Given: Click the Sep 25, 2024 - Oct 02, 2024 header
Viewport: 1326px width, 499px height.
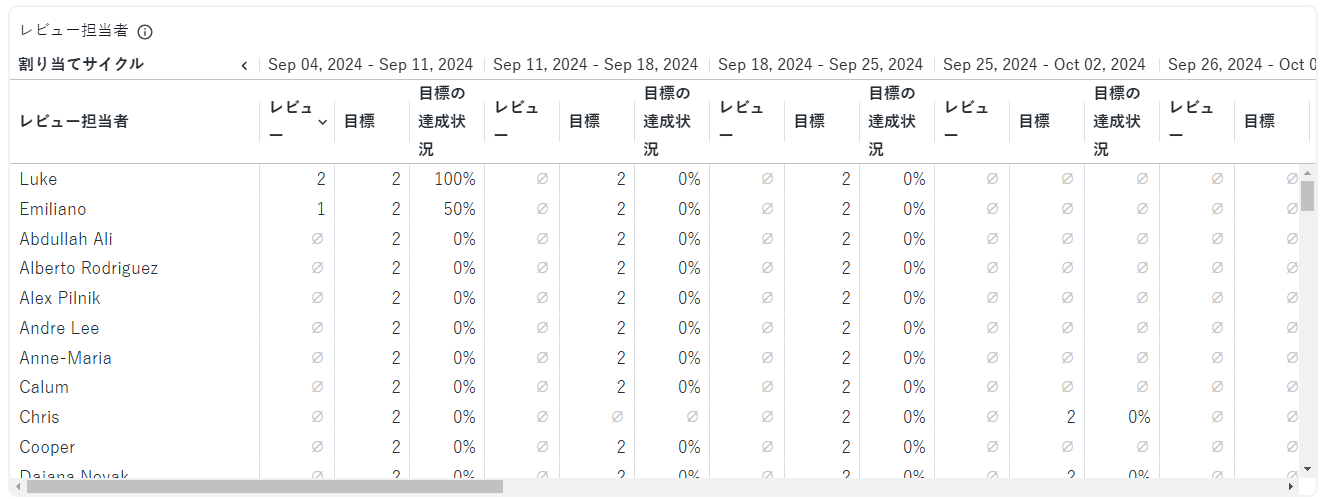Looking at the screenshot, I should (x=1044, y=65).
